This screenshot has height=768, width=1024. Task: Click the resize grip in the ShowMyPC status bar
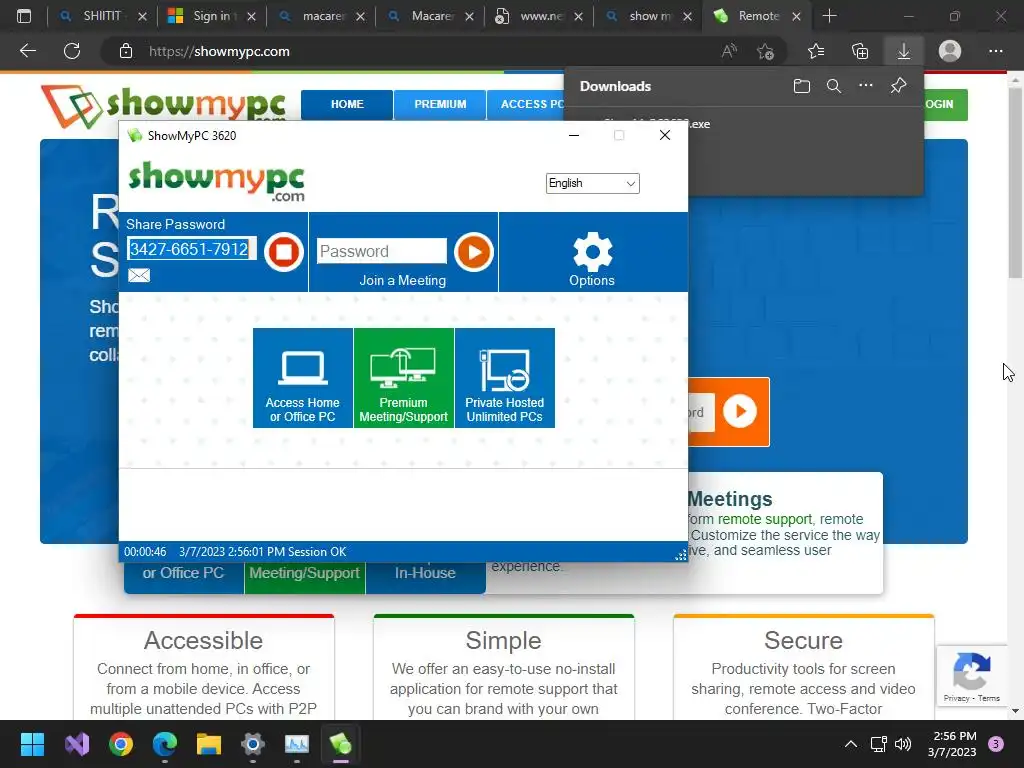(680, 554)
